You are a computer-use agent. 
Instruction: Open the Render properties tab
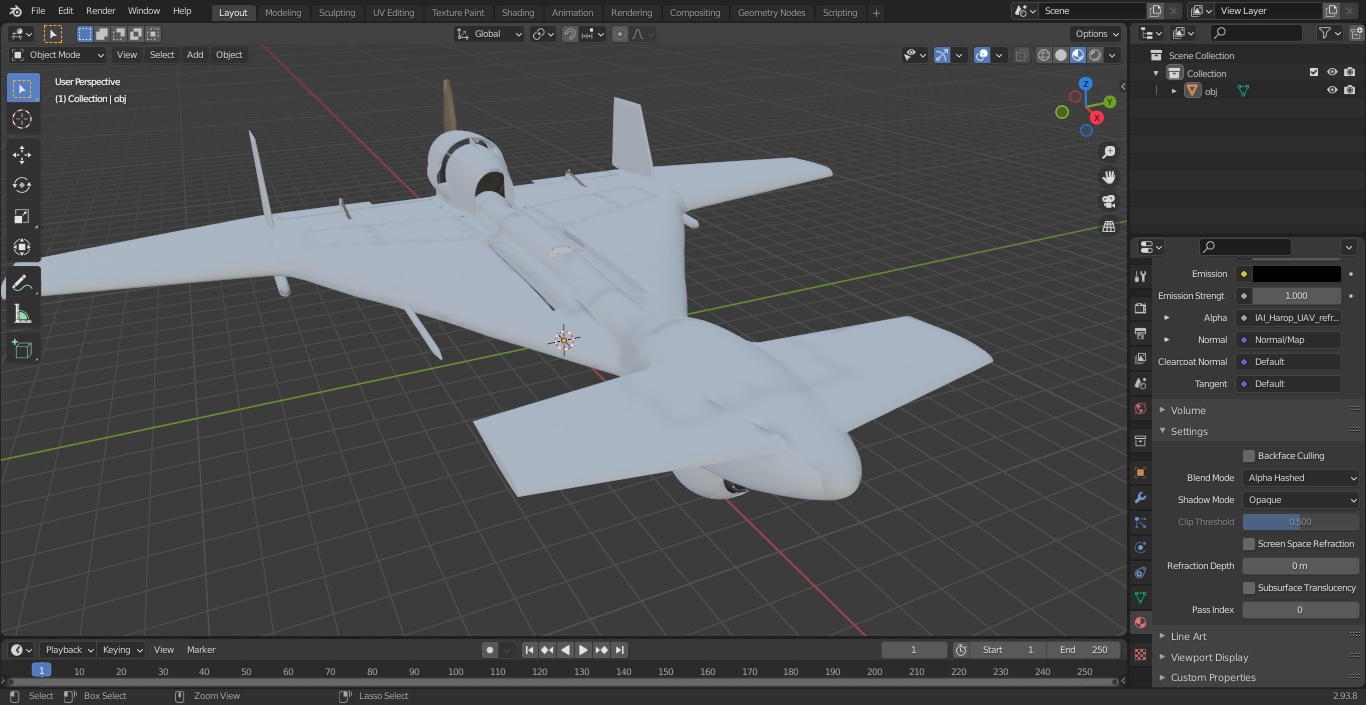point(1140,308)
